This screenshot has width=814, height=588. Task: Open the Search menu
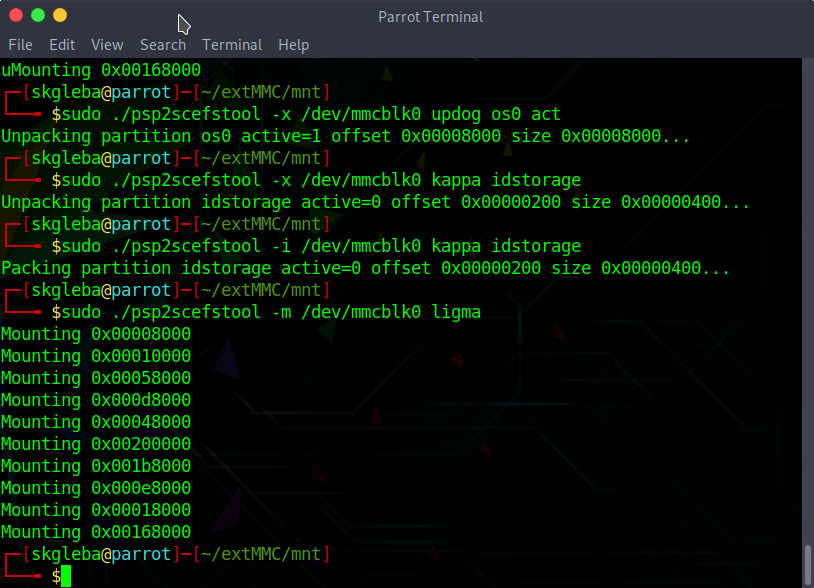163,45
